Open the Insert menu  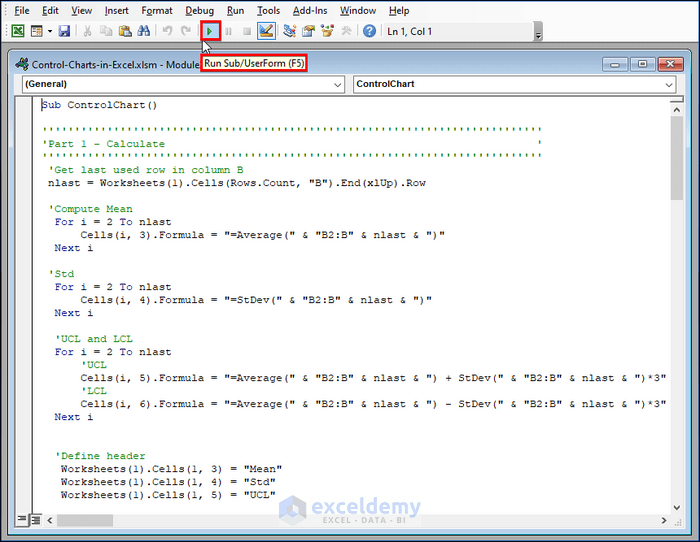tap(117, 10)
